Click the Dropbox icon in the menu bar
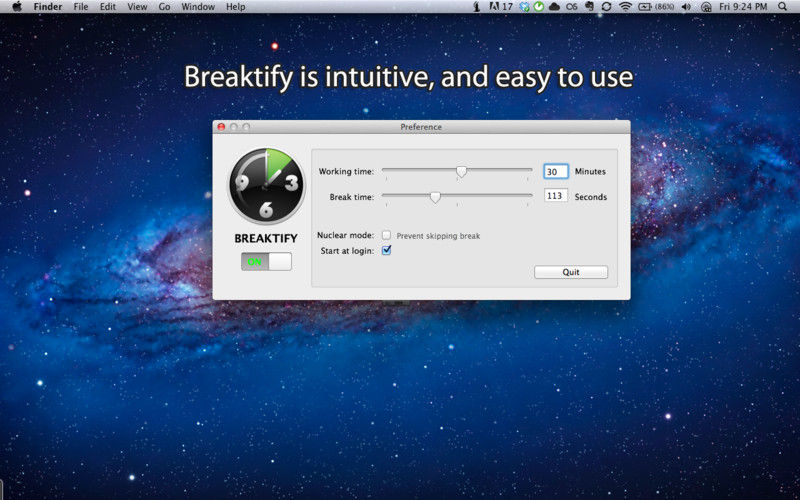This screenshot has height=500, width=800. (524, 7)
